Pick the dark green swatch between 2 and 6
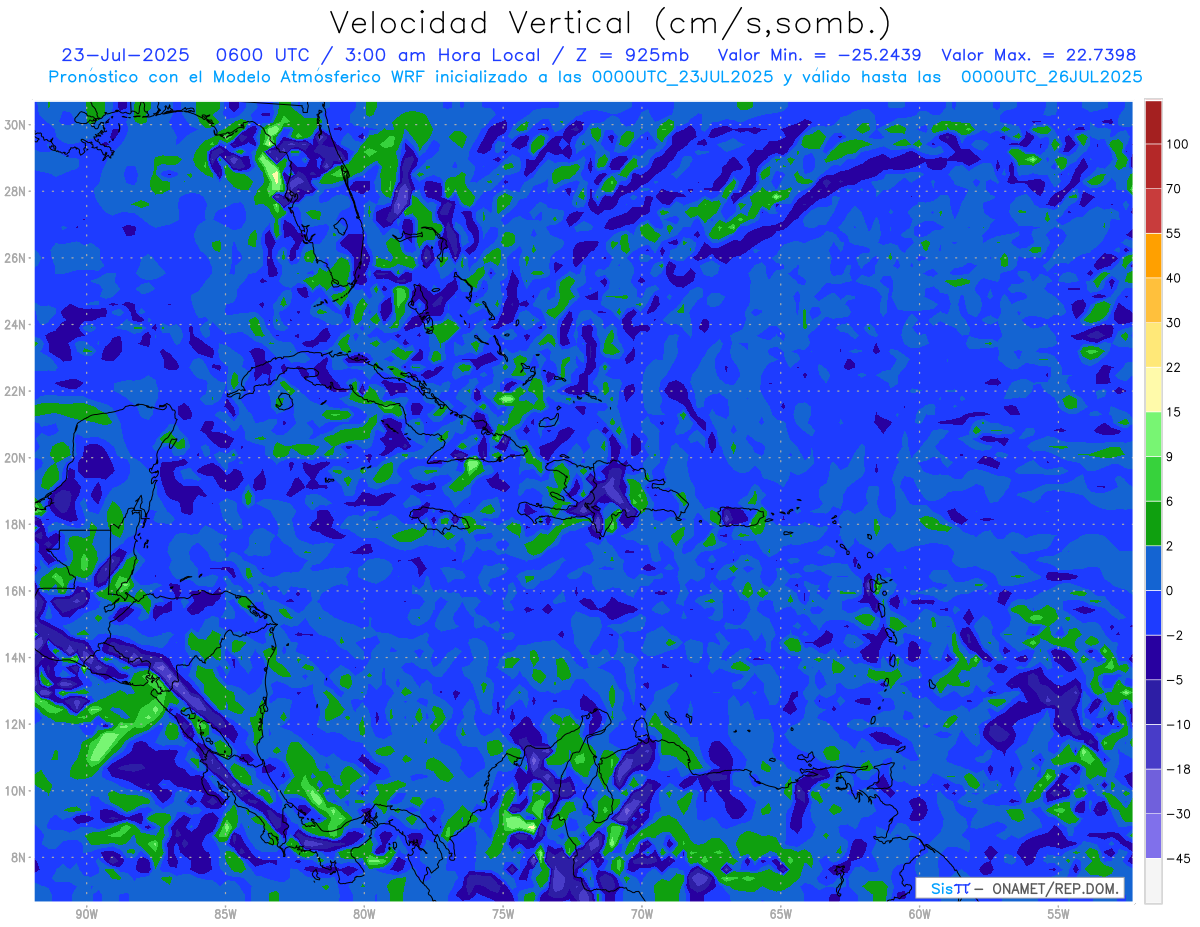Viewport: 1200px width, 927px height. pyautogui.click(x=1153, y=523)
